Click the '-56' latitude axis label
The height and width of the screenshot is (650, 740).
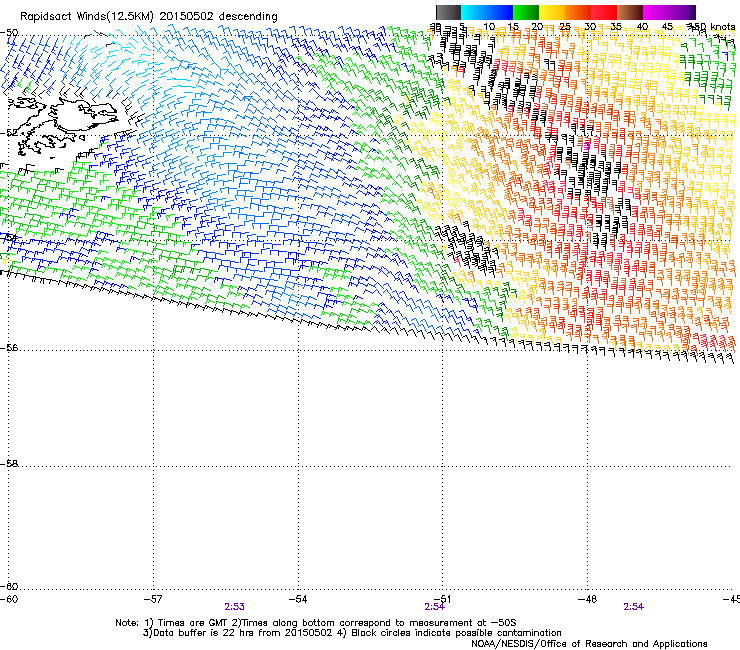(x=9, y=348)
